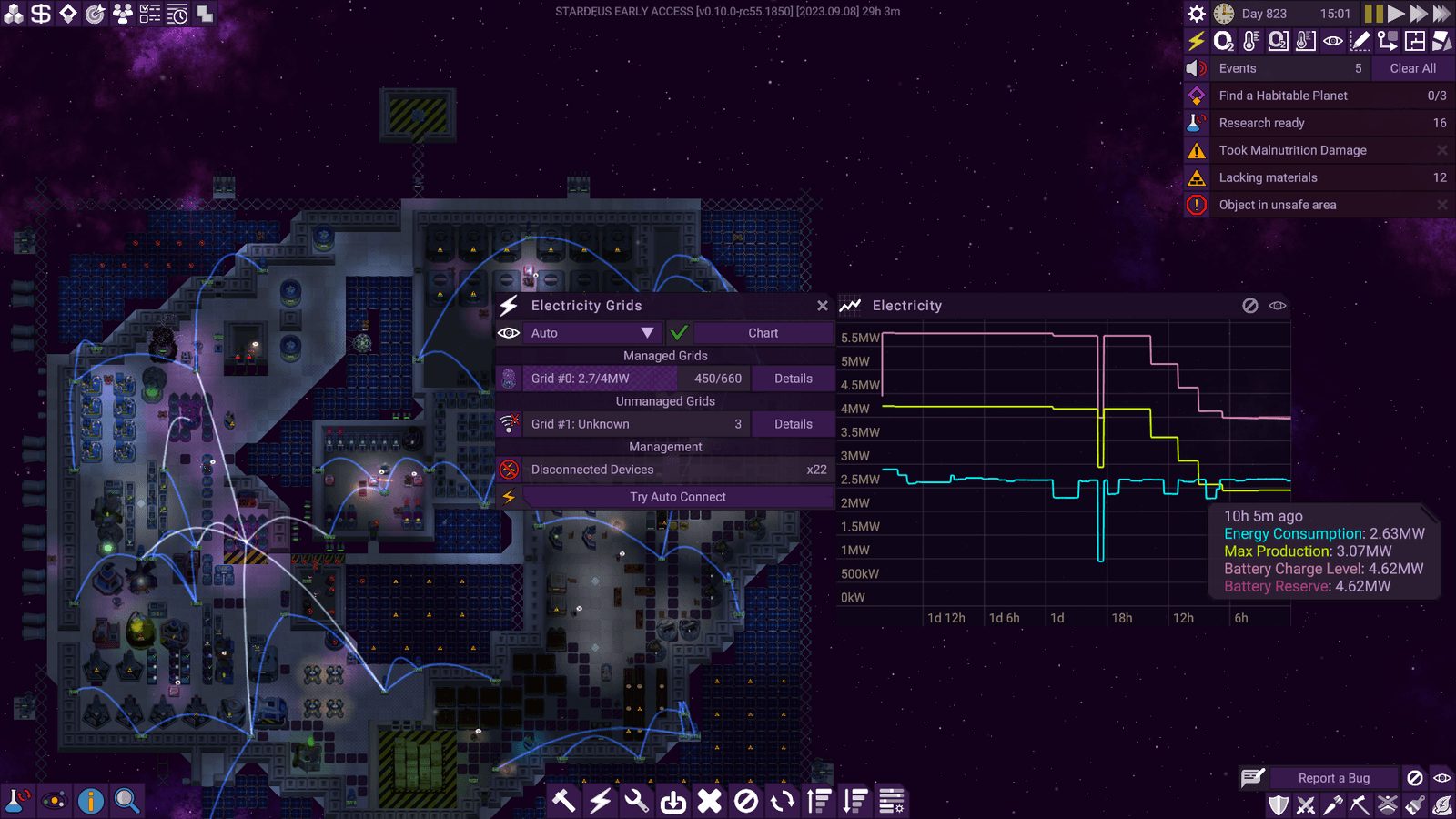Open Details for Grid #1 Unknown

[x=794, y=424]
